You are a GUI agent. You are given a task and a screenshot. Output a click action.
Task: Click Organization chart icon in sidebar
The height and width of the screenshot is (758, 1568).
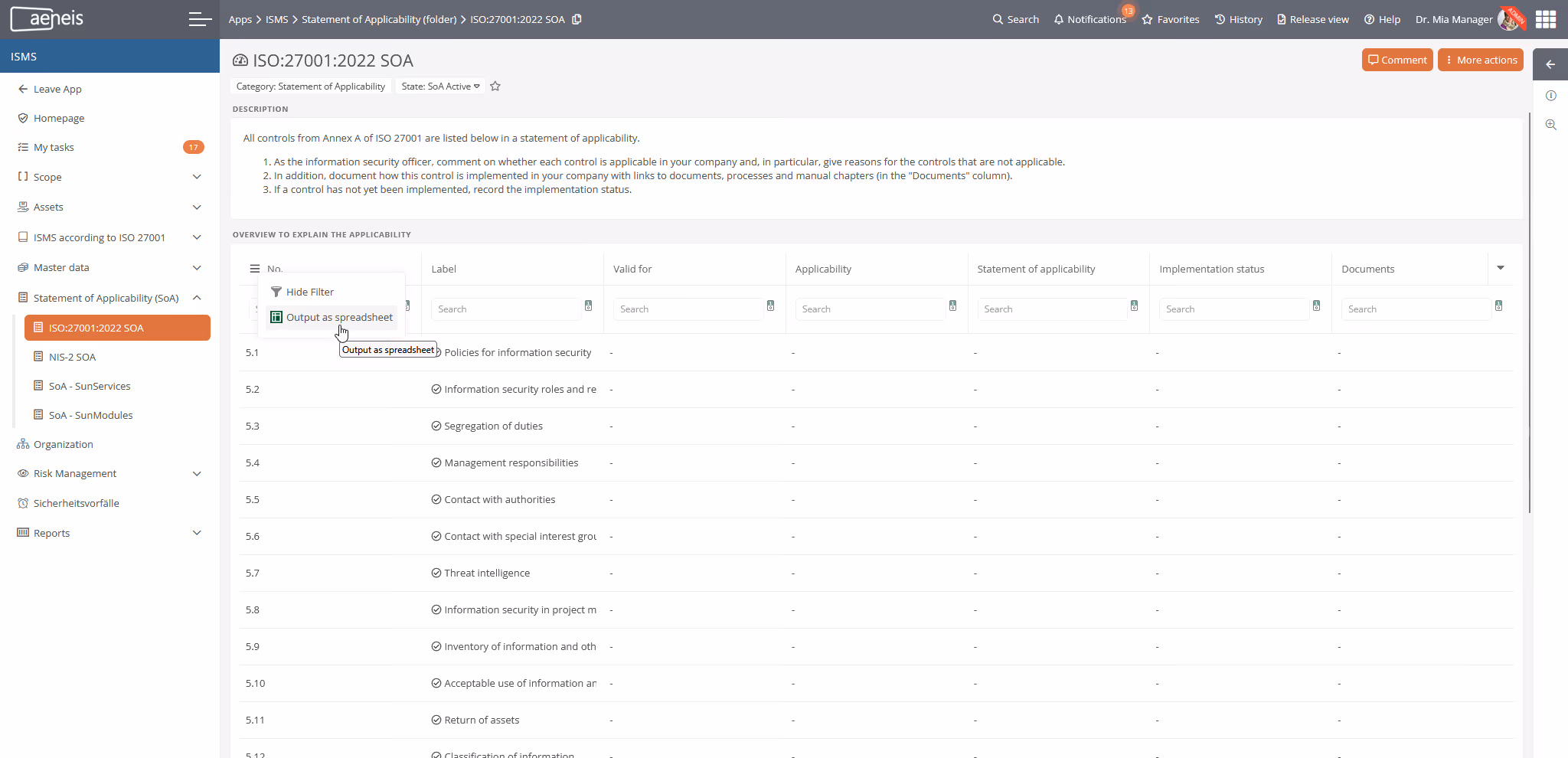(23, 444)
